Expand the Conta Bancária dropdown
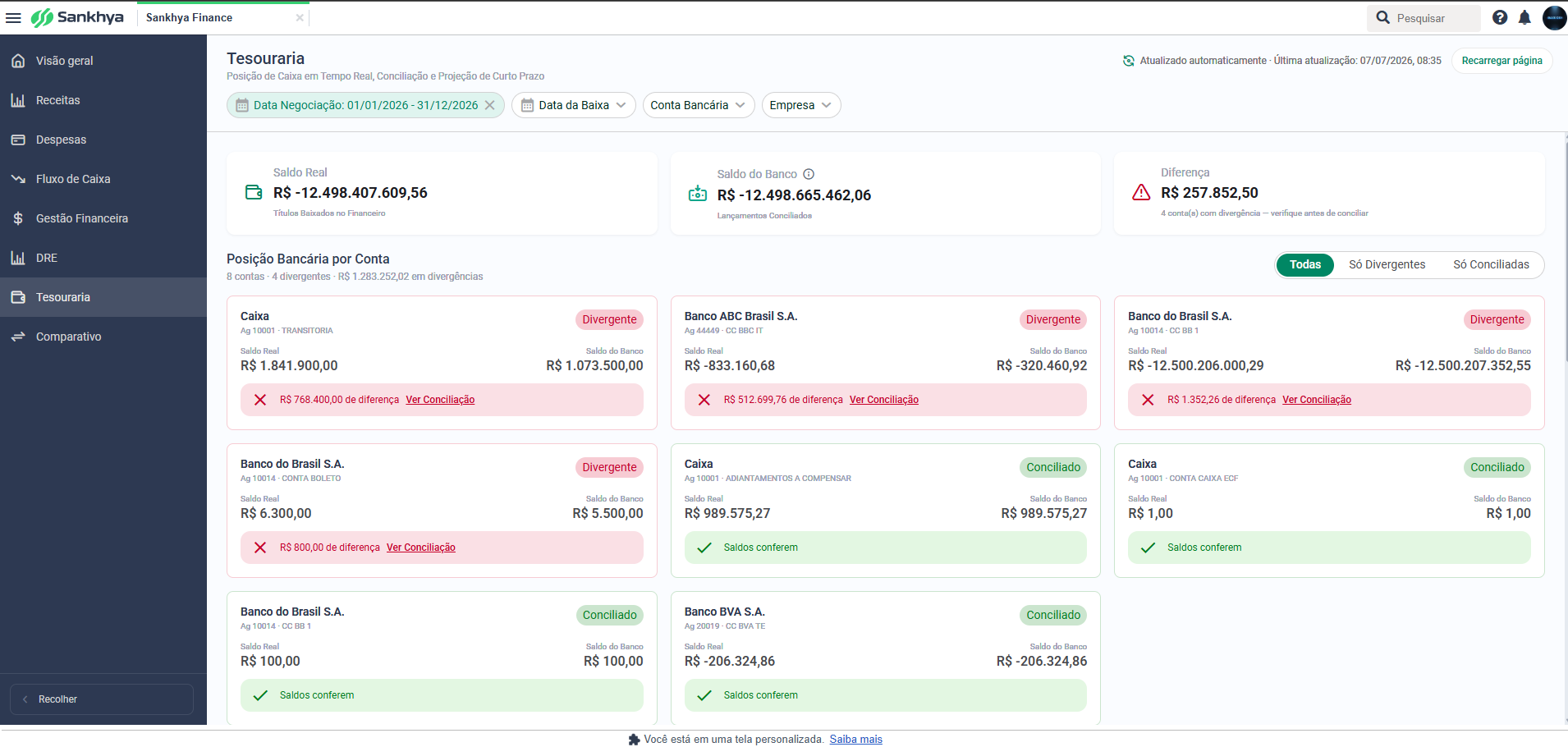This screenshot has height=747, width=1568. tap(699, 105)
